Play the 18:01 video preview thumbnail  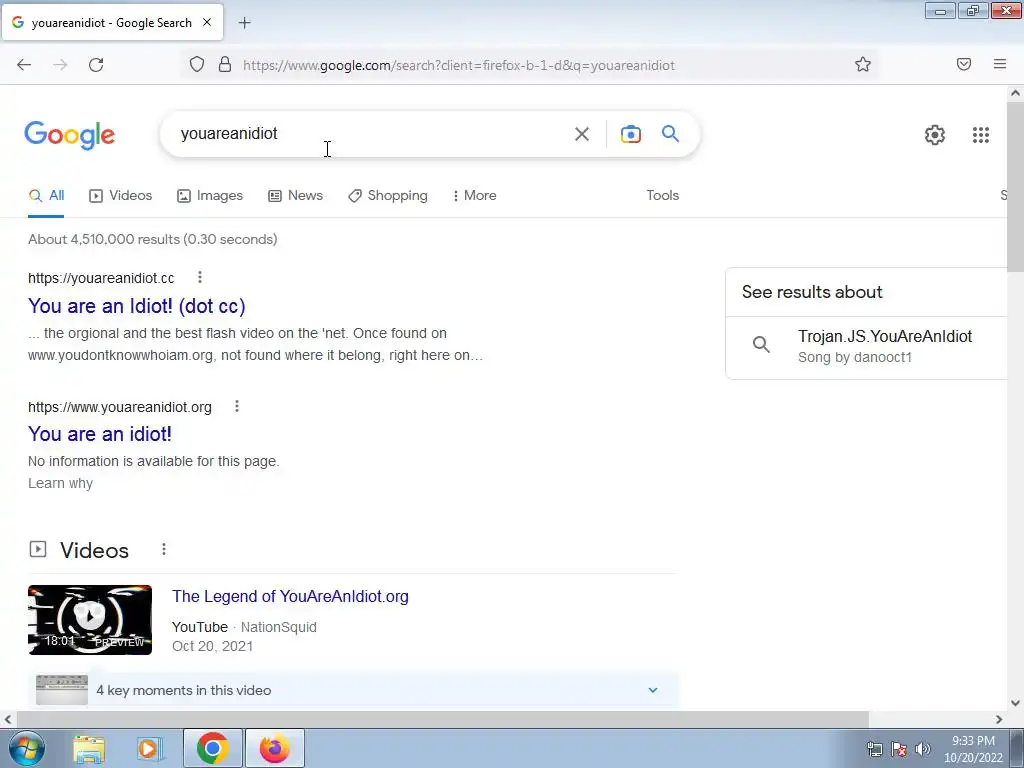pyautogui.click(x=90, y=620)
